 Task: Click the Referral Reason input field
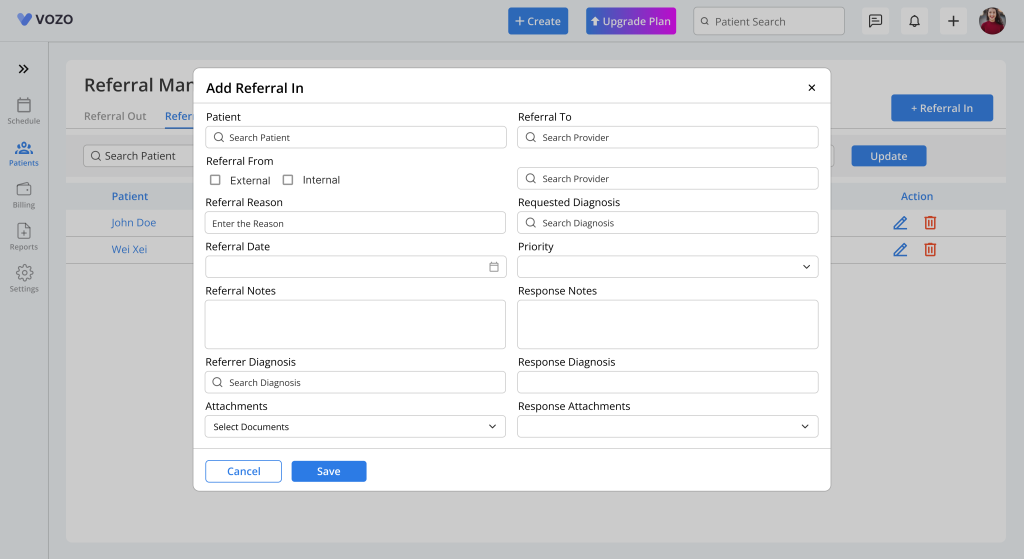pos(355,223)
